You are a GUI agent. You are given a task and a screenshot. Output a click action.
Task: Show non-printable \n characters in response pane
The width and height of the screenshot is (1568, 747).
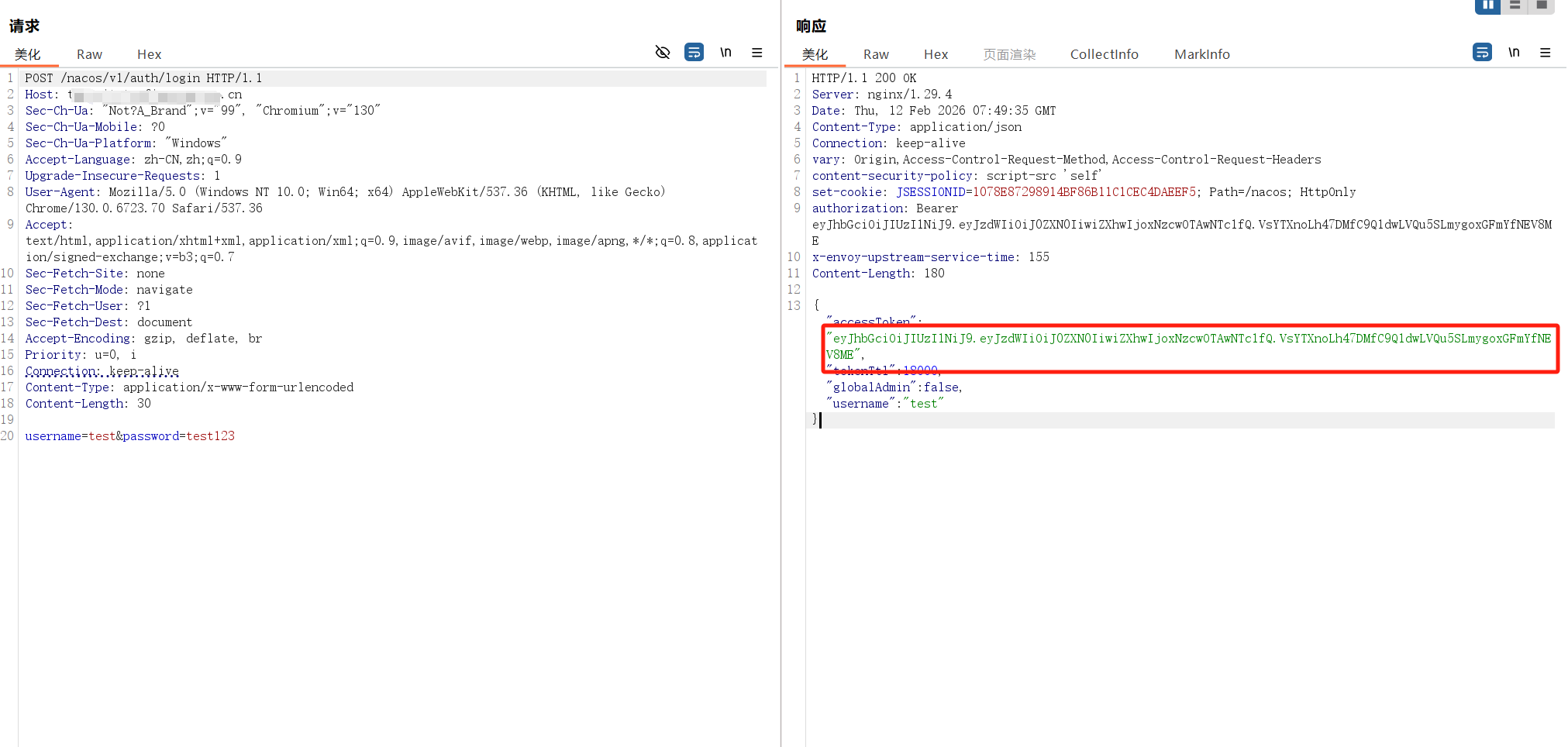[x=1513, y=53]
